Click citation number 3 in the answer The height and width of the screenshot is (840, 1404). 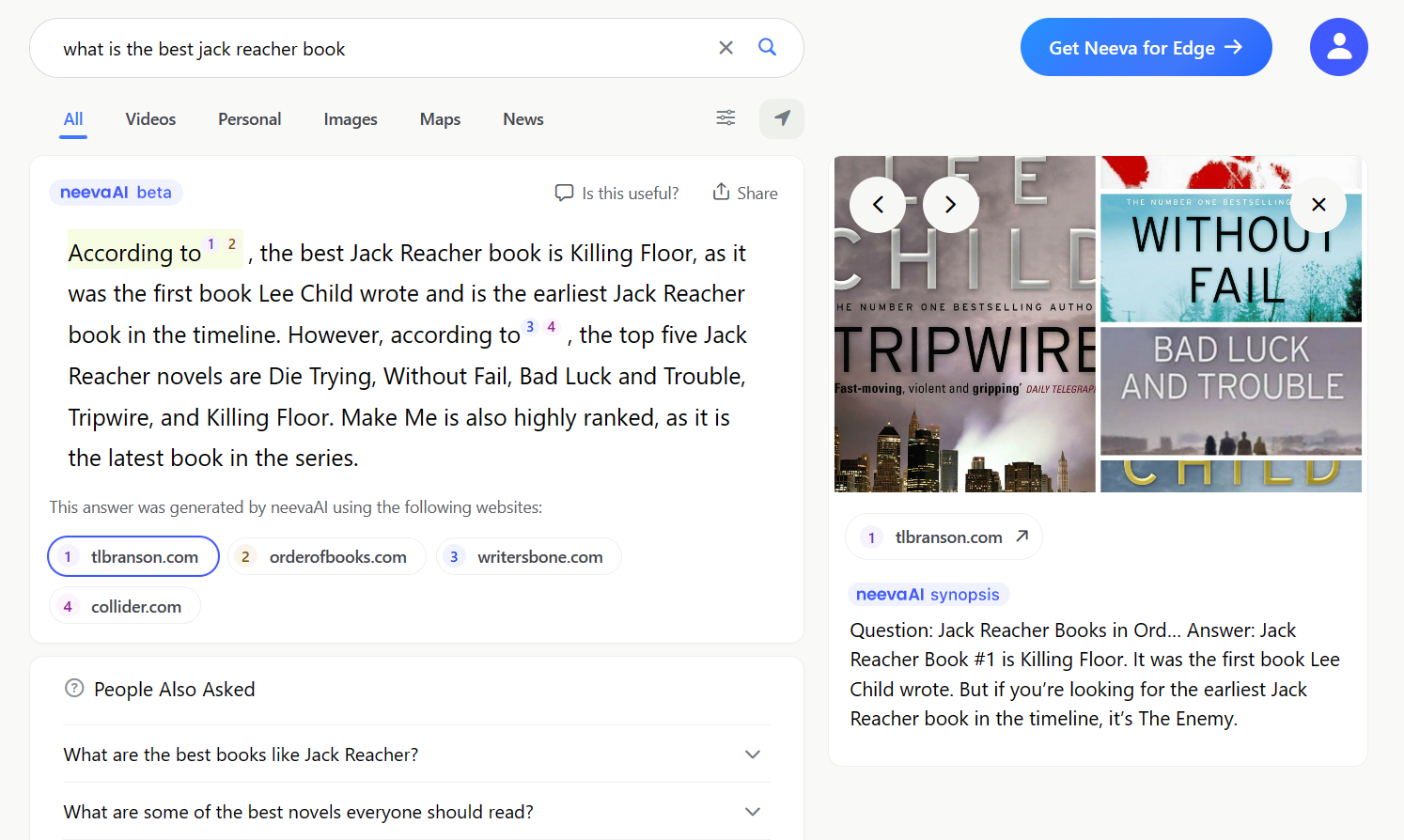(x=530, y=327)
